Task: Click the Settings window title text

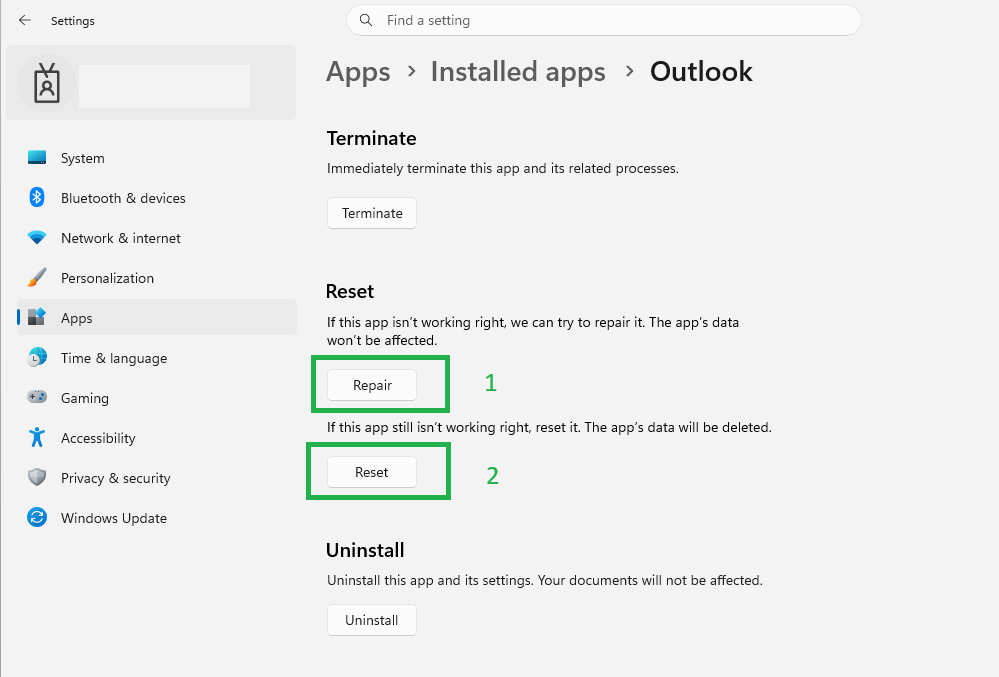Action: tap(73, 21)
